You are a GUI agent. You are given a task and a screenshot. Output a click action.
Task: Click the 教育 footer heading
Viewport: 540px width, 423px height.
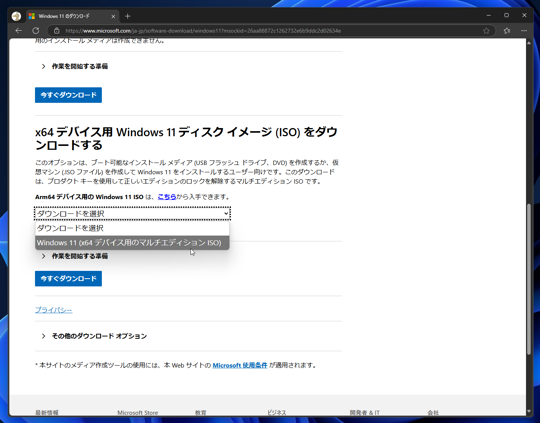(x=201, y=412)
